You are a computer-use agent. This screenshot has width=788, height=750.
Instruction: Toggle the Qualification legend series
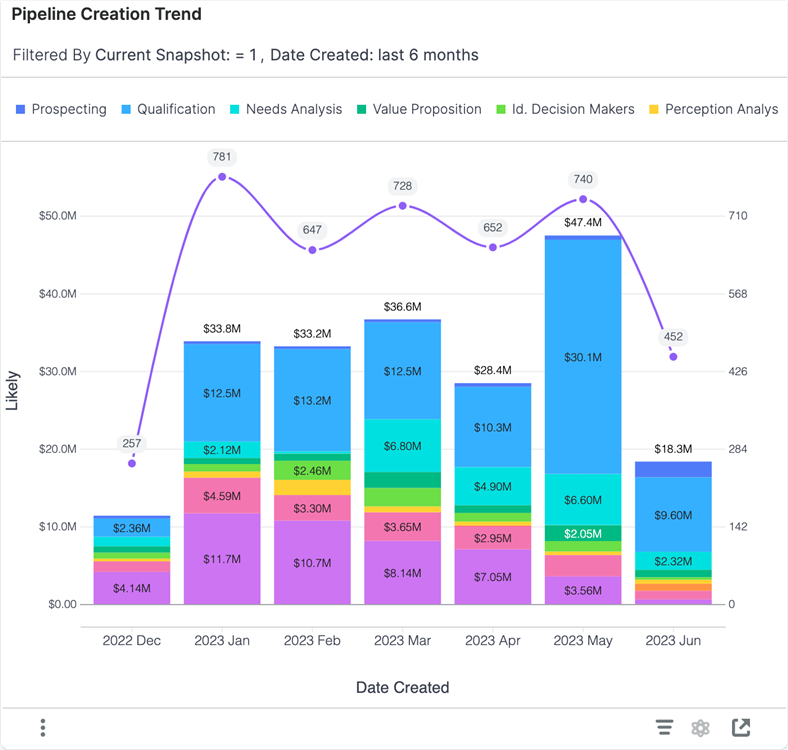pos(168,109)
